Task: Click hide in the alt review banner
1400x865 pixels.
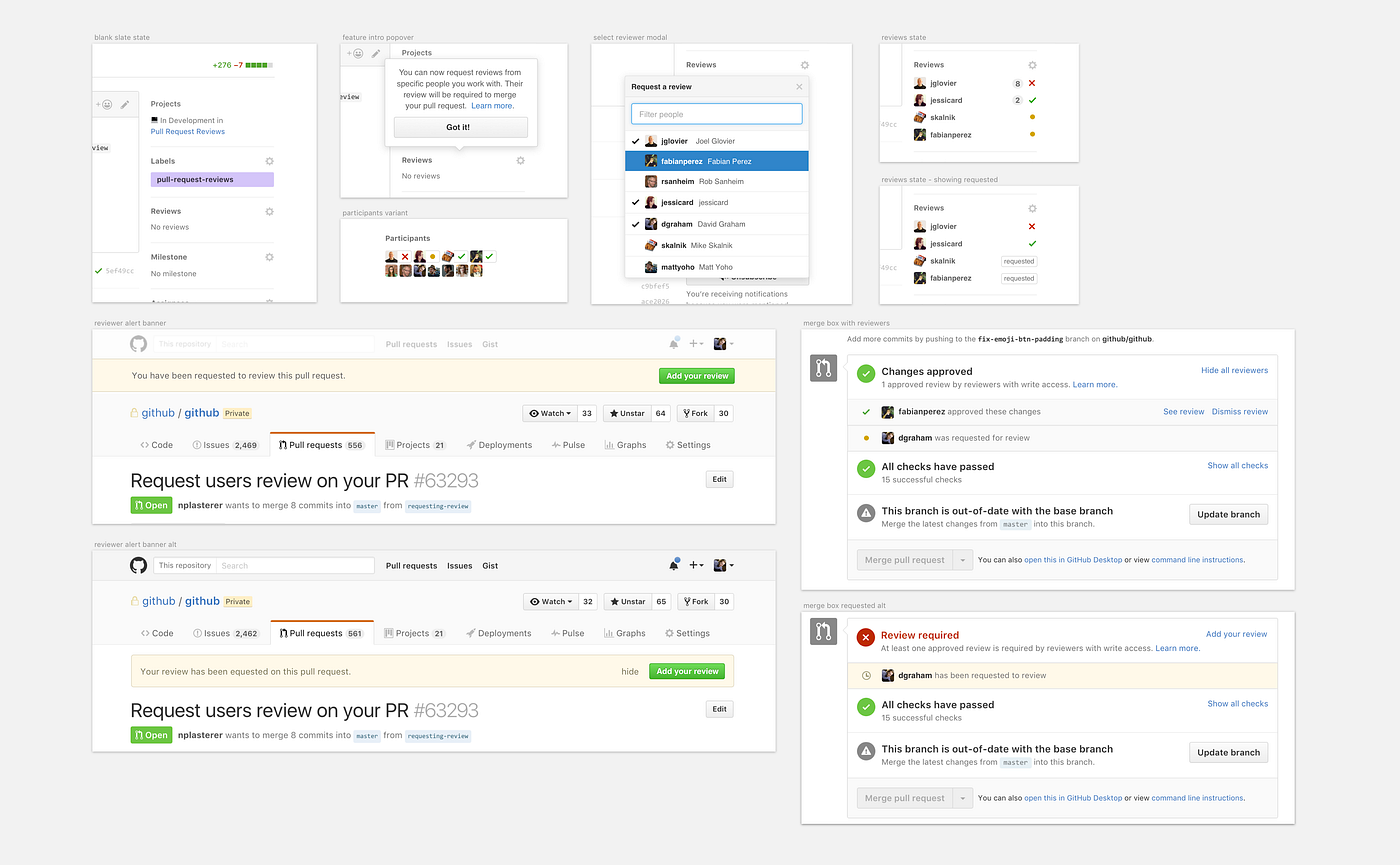Action: point(630,672)
